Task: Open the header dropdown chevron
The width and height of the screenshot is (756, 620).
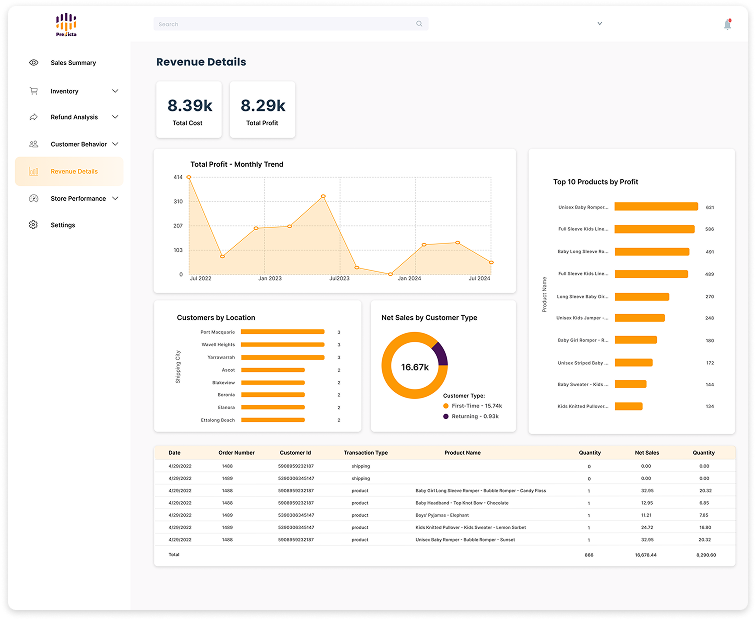Action: 600,23
